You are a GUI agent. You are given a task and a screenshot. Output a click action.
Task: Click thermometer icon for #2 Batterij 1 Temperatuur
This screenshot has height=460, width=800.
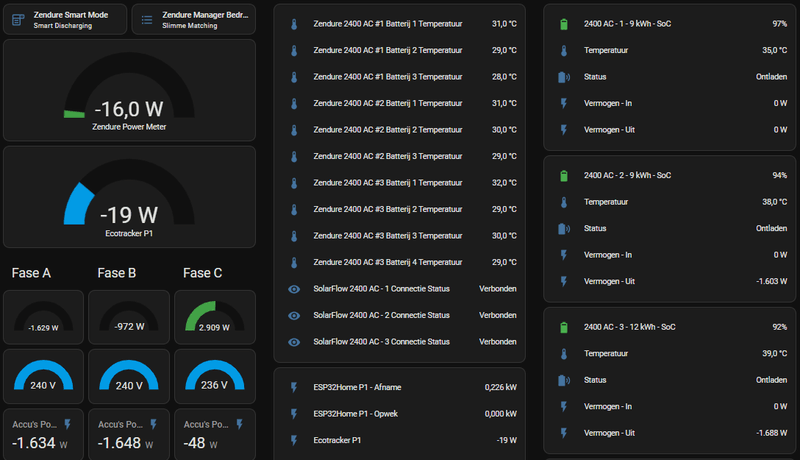294,104
